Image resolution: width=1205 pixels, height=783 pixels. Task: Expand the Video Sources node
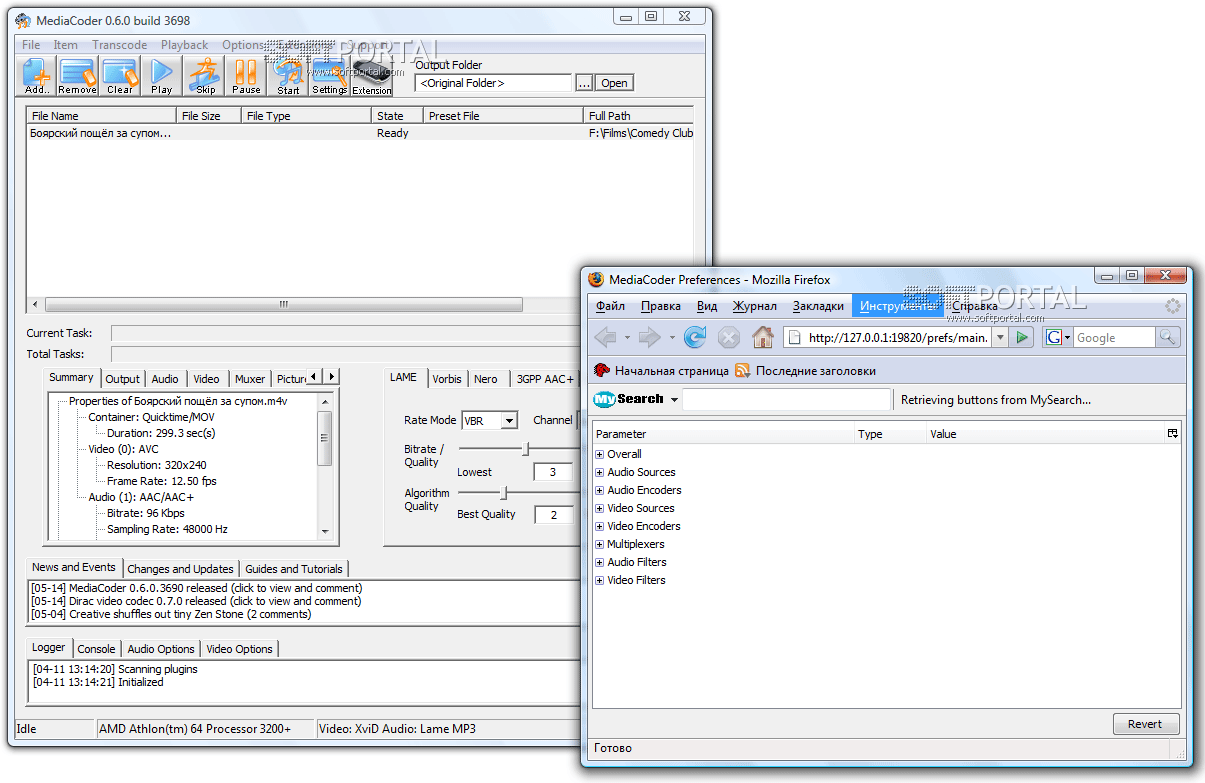600,508
